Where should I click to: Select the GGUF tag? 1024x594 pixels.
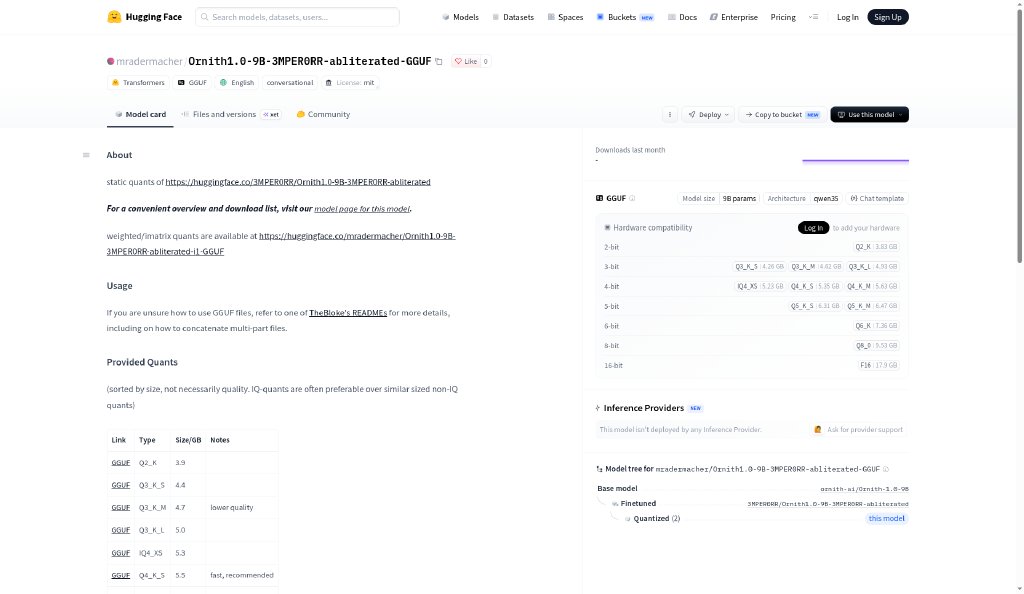[x=192, y=82]
